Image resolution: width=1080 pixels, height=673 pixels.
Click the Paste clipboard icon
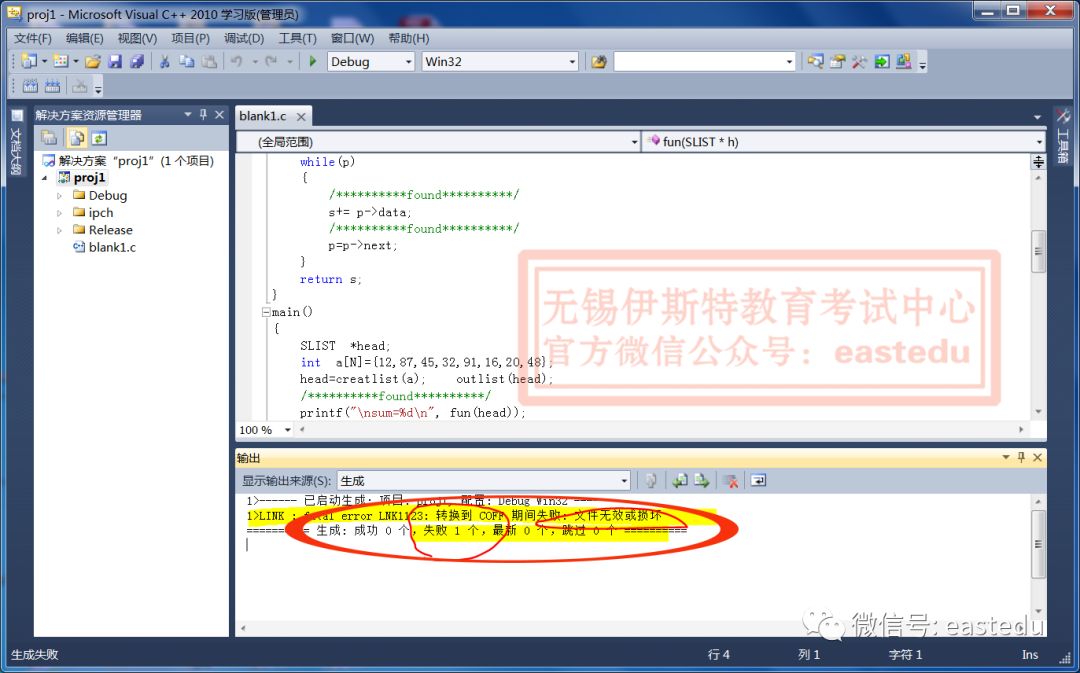[x=209, y=62]
